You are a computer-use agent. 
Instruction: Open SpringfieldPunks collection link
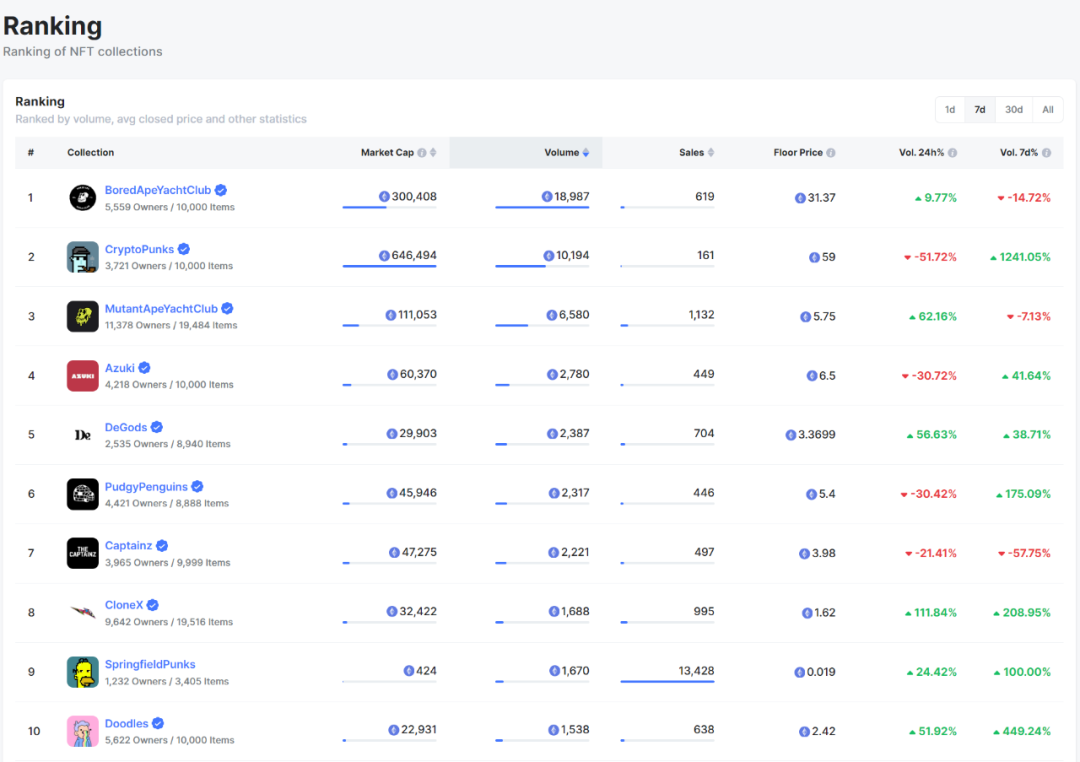tap(150, 664)
